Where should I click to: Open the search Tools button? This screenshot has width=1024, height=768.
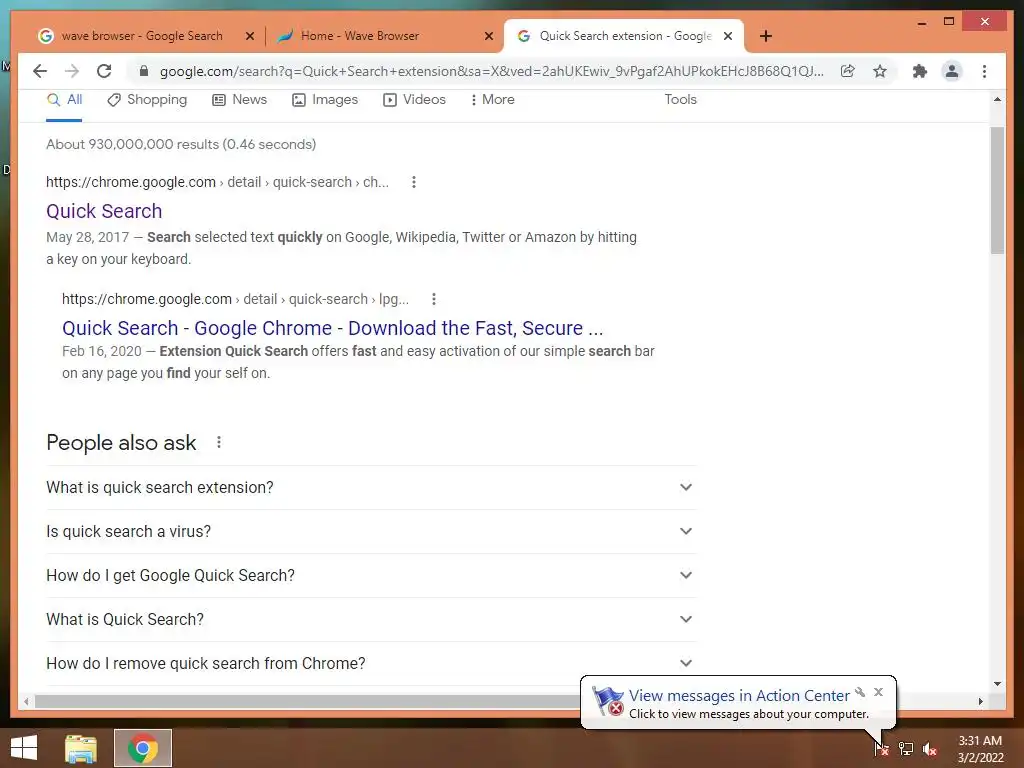(x=680, y=100)
